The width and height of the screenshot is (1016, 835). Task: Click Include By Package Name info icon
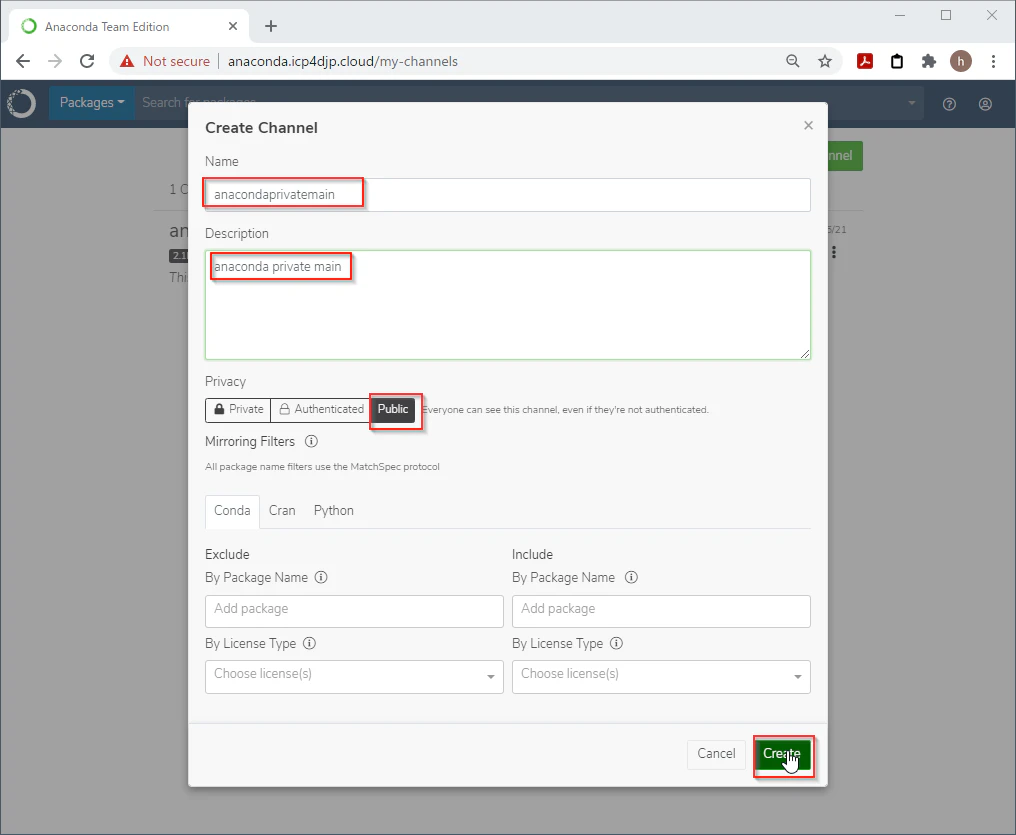click(631, 577)
